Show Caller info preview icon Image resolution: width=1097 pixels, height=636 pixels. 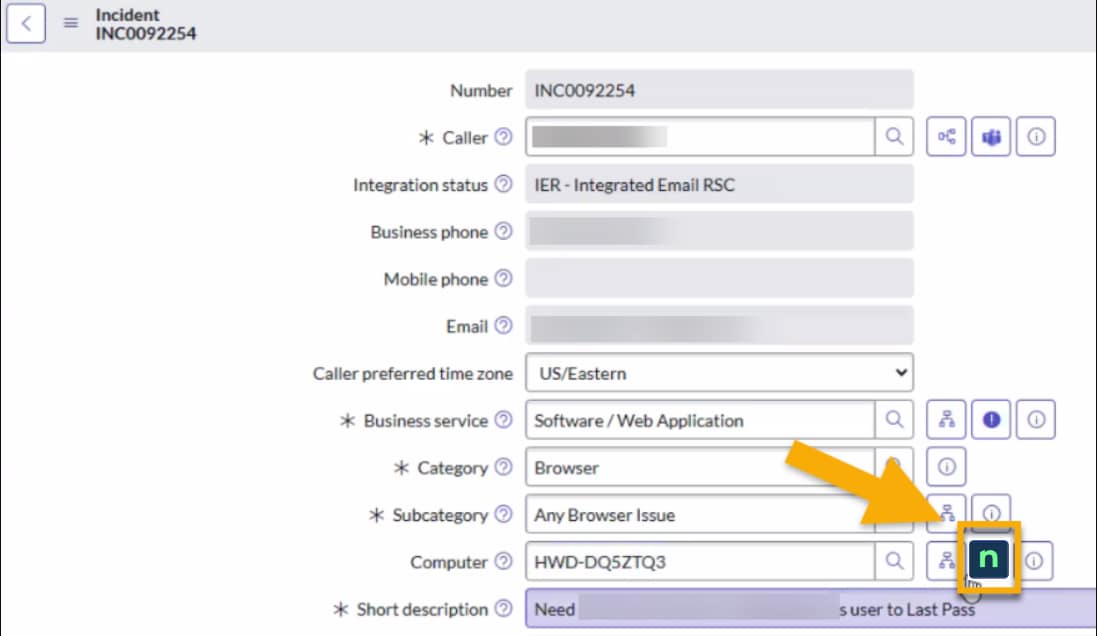(x=1036, y=138)
